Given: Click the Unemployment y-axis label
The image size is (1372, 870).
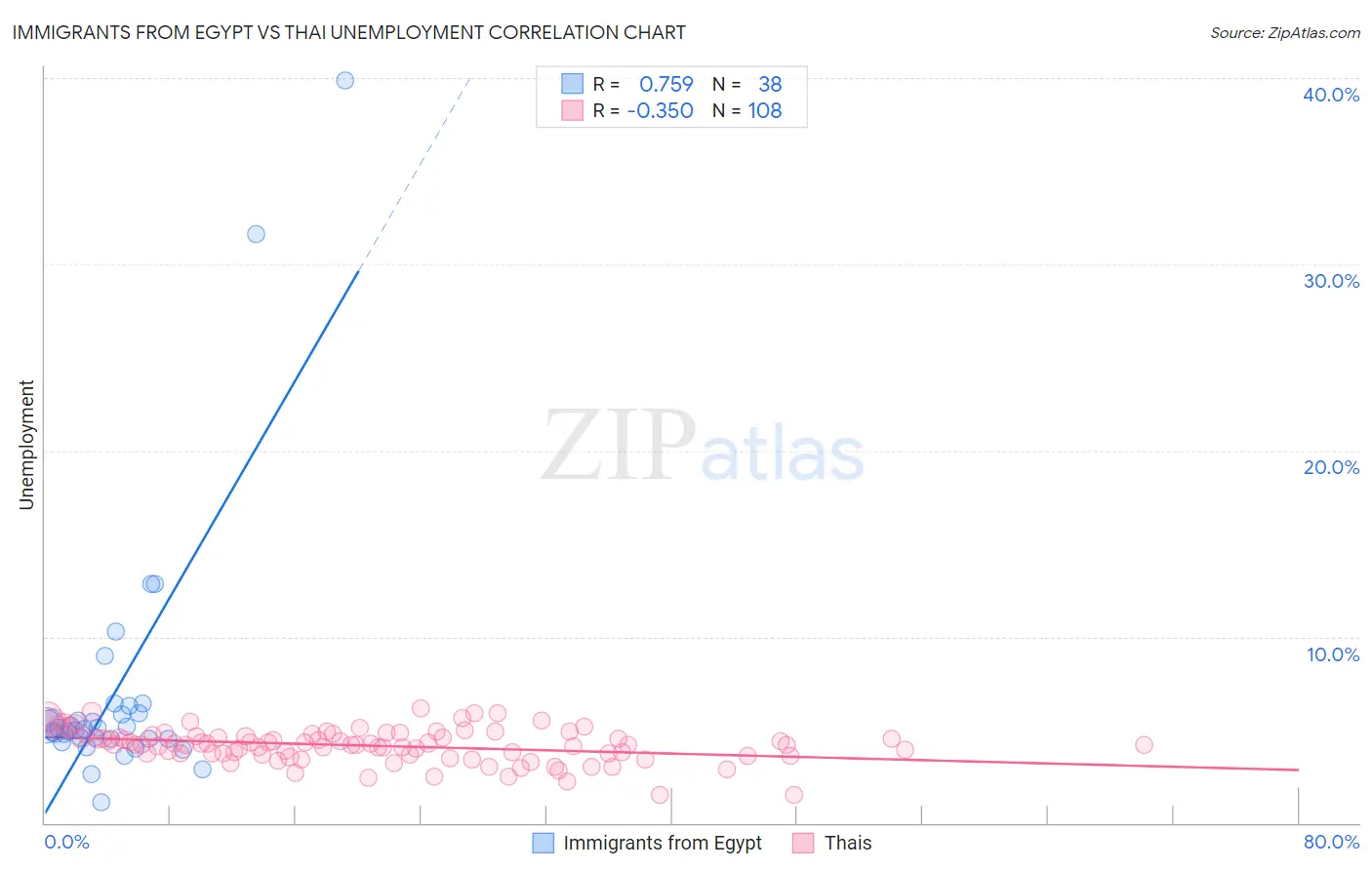Looking at the screenshot, I should (26, 445).
